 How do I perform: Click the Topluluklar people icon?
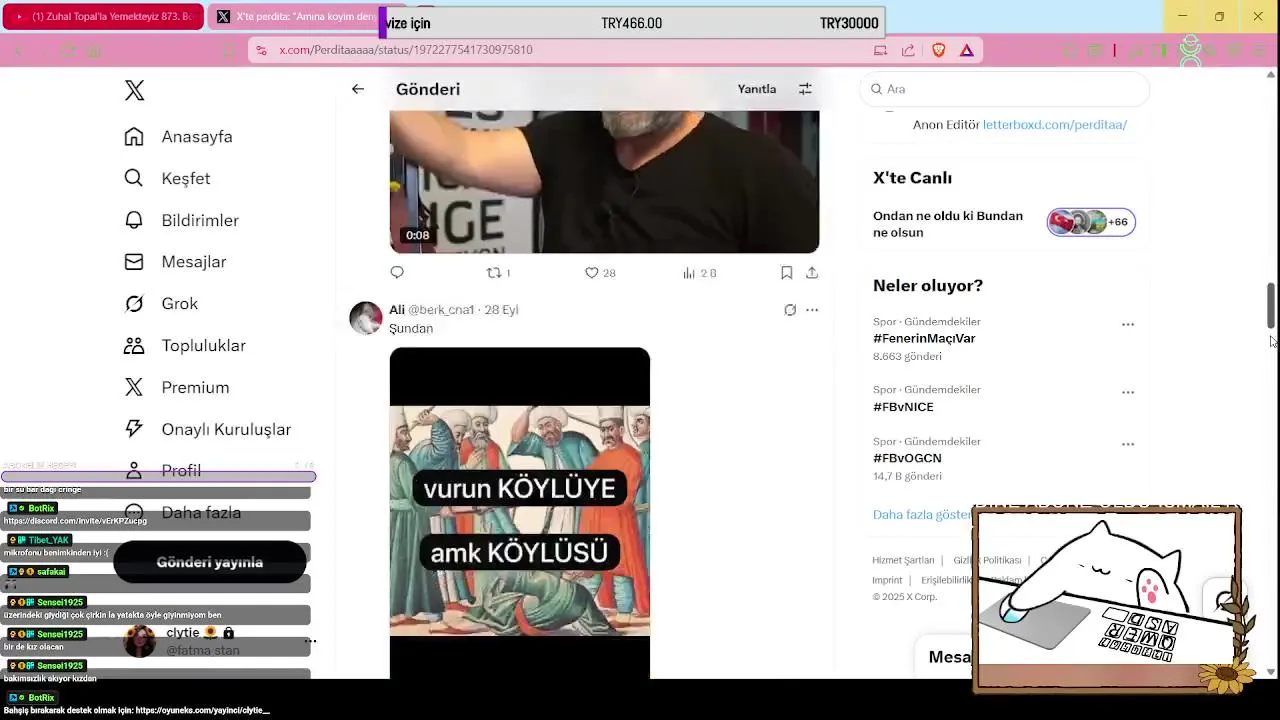tap(134, 346)
